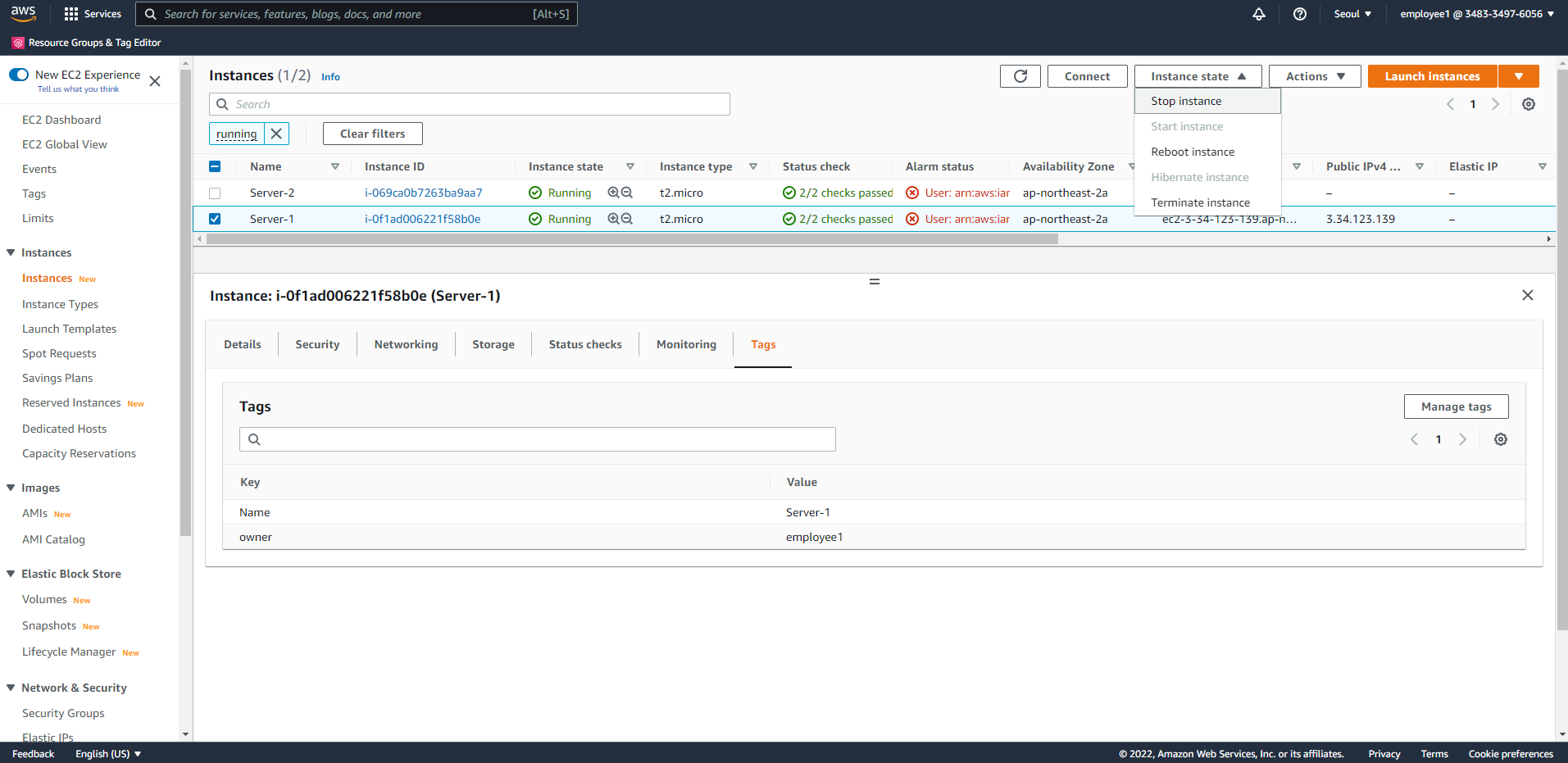Sort by the Name column arrow
The width and height of the screenshot is (1568, 763).
335,166
